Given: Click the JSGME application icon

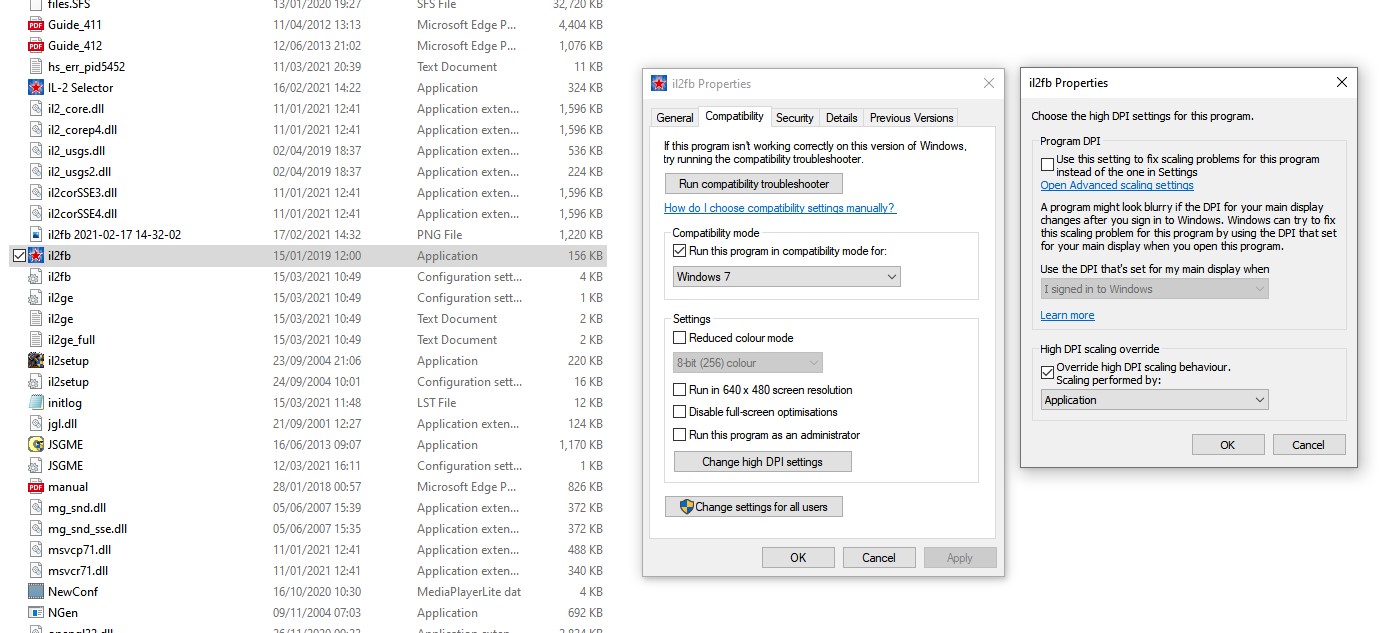Looking at the screenshot, I should [x=36, y=444].
